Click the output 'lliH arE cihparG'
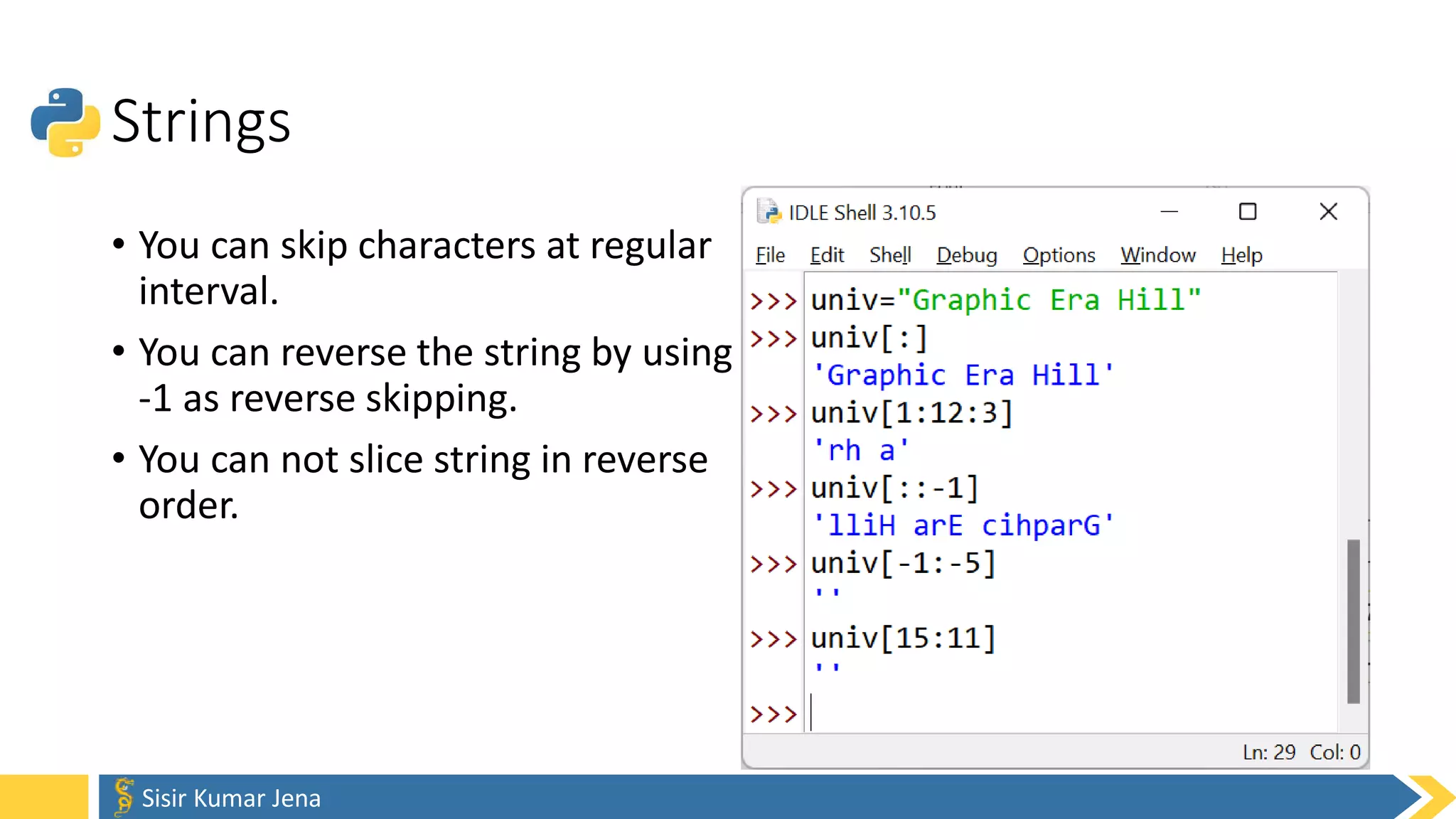 (963, 525)
